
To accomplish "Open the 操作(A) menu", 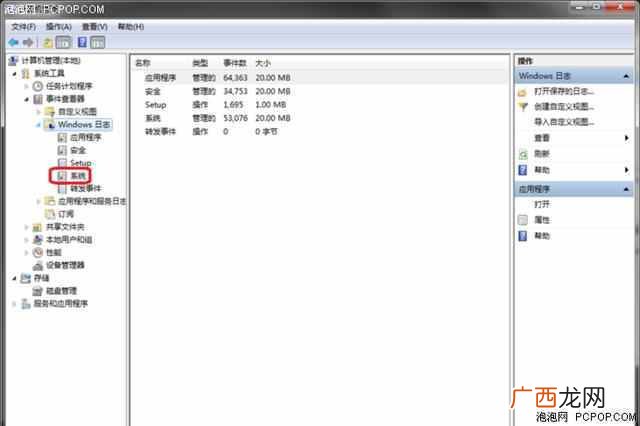I will point(59,27).
